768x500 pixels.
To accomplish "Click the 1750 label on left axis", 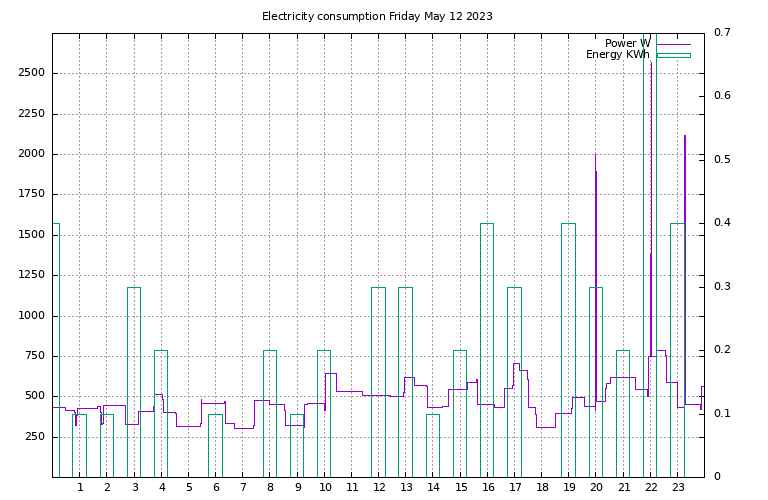I will tap(31, 194).
